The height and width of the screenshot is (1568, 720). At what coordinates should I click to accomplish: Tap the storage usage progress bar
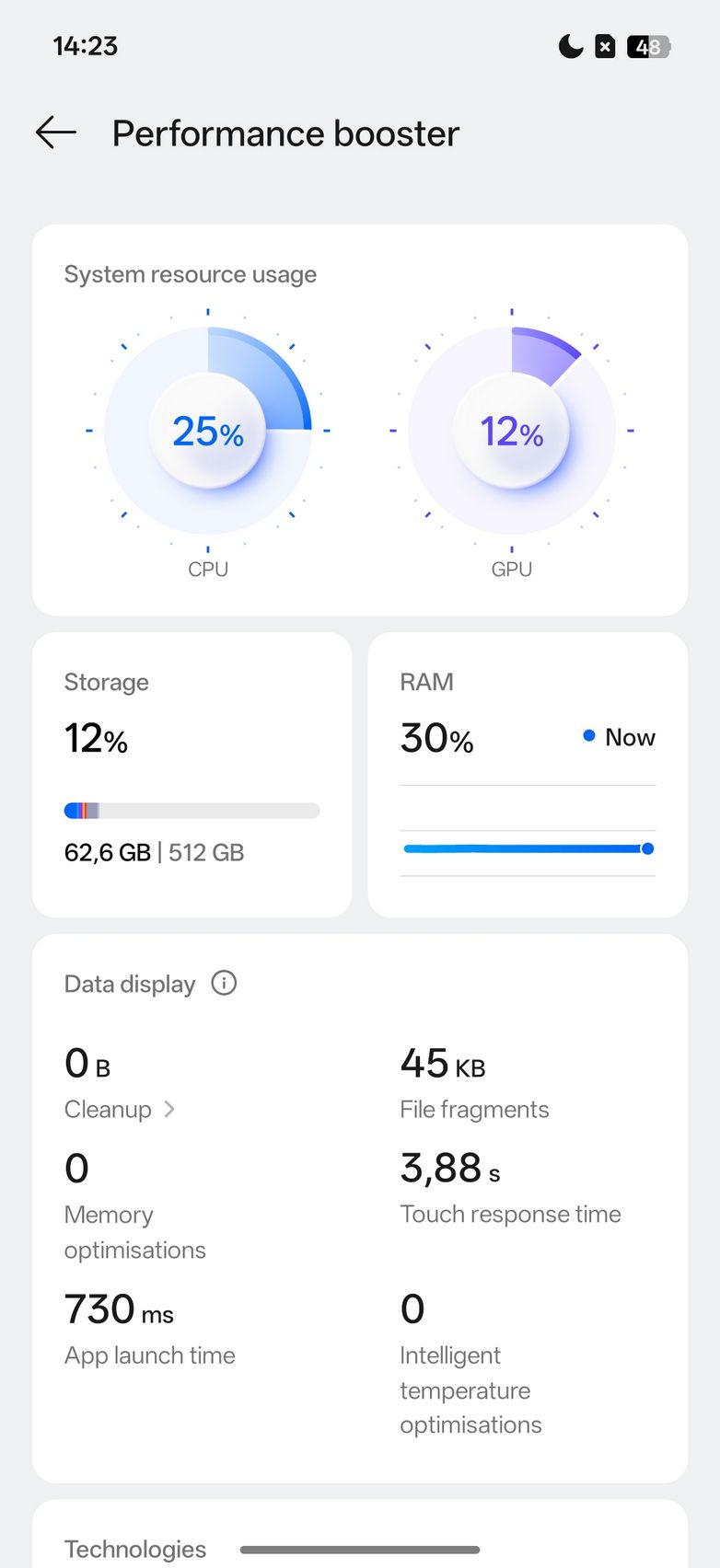point(192,811)
